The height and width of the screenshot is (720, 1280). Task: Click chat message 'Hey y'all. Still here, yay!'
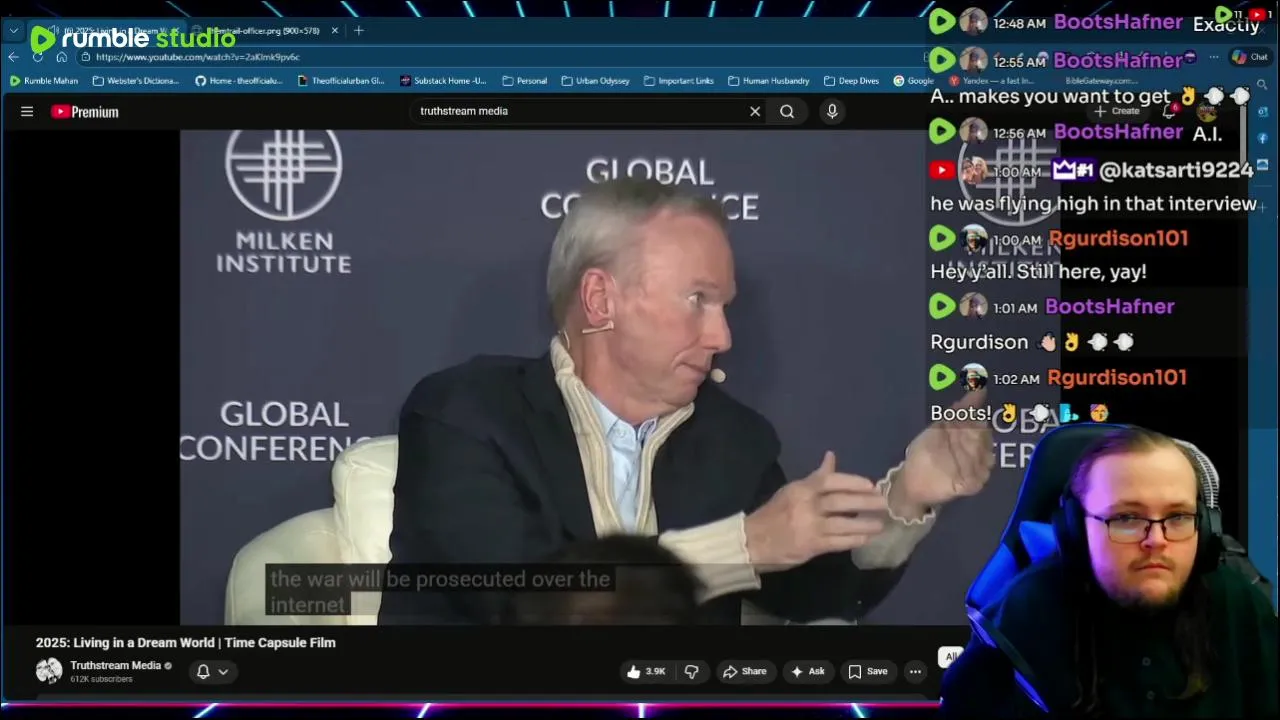[1038, 272]
